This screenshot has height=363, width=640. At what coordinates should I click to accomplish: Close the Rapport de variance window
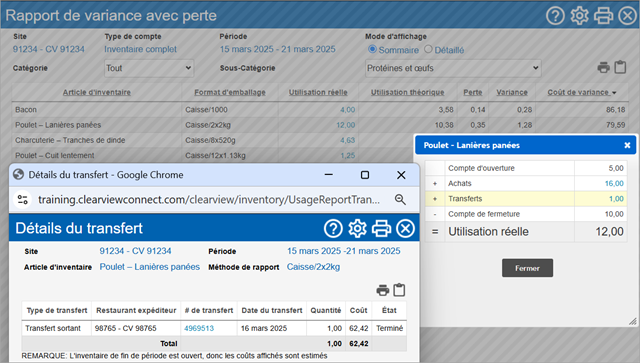point(627,16)
